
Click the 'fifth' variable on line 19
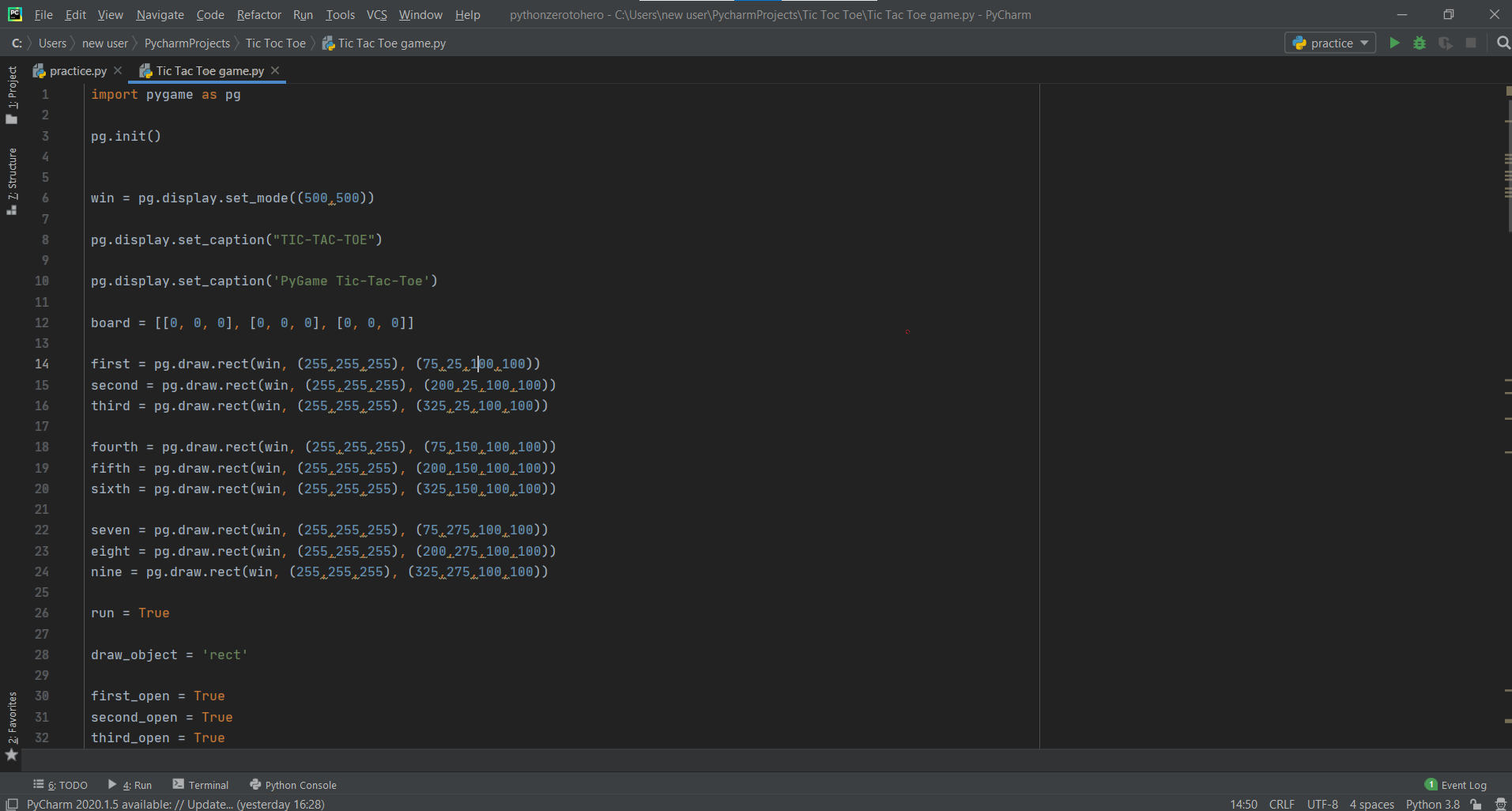[x=111, y=468]
